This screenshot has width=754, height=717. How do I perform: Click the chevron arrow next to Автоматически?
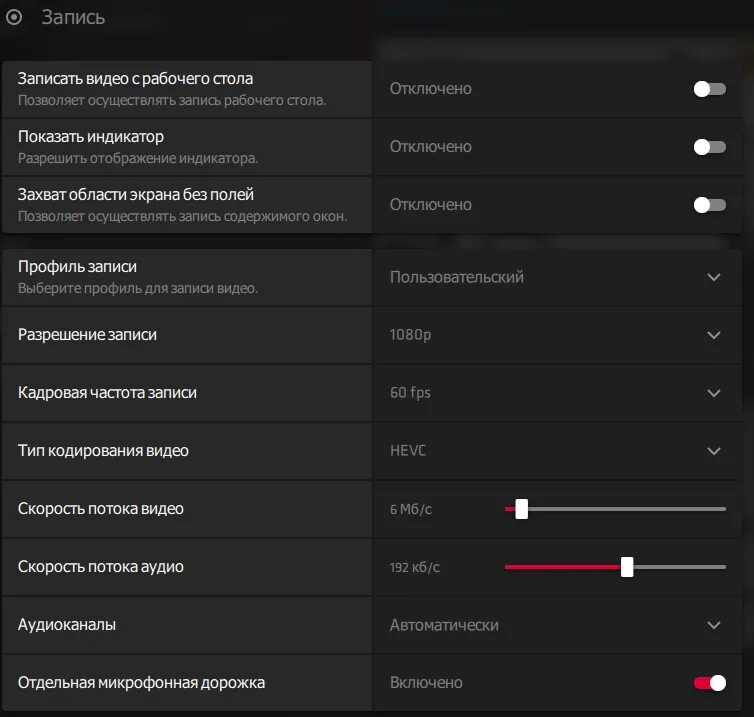714,625
